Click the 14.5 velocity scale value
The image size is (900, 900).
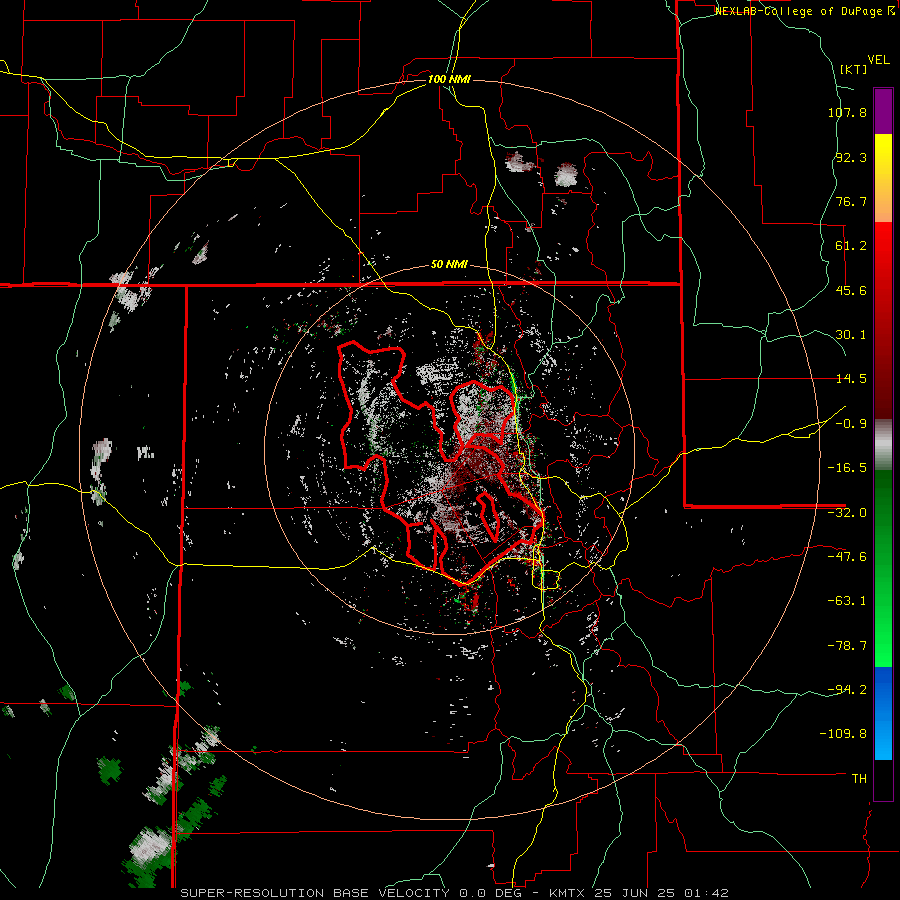[851, 379]
